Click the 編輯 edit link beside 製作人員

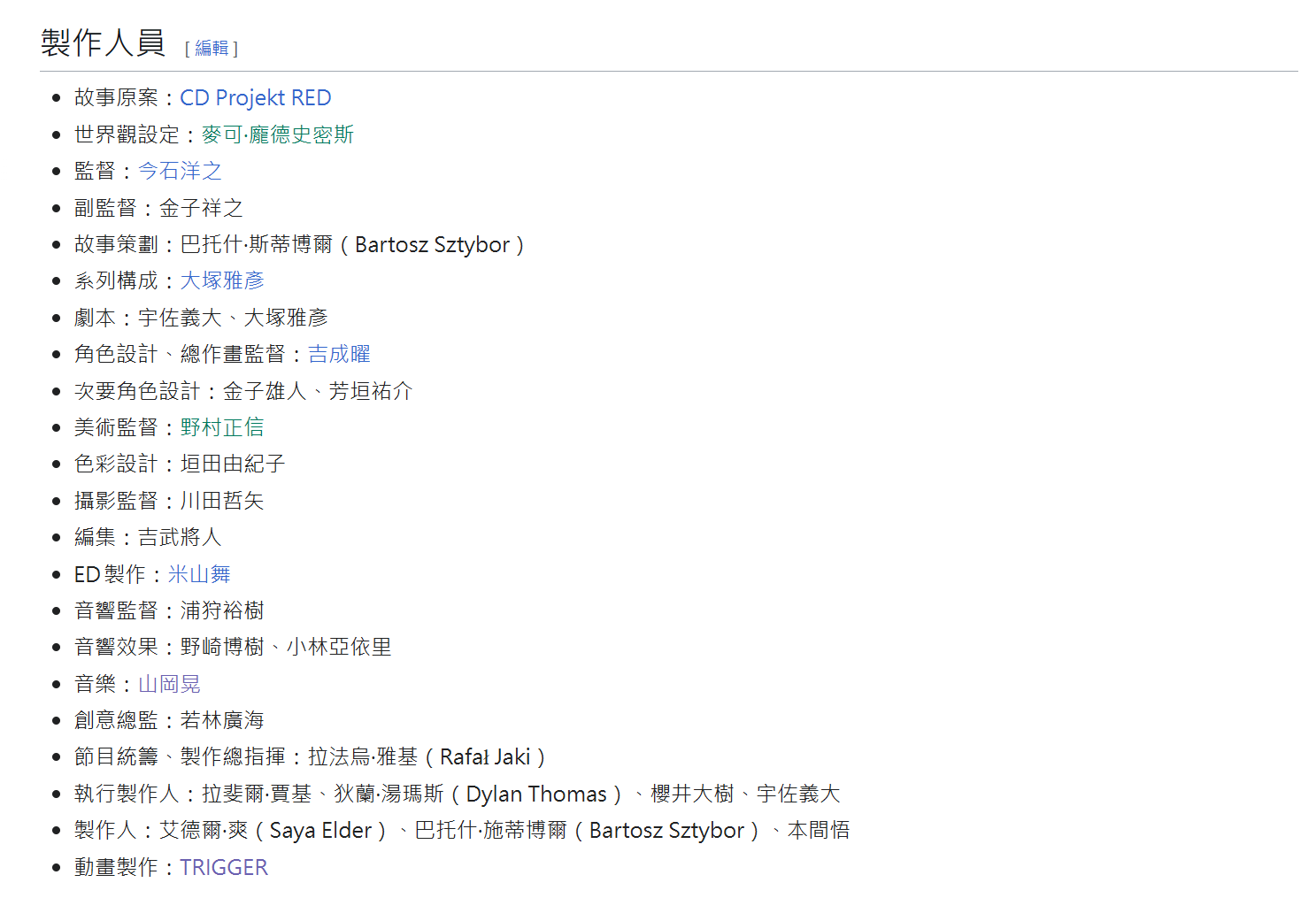tap(212, 48)
